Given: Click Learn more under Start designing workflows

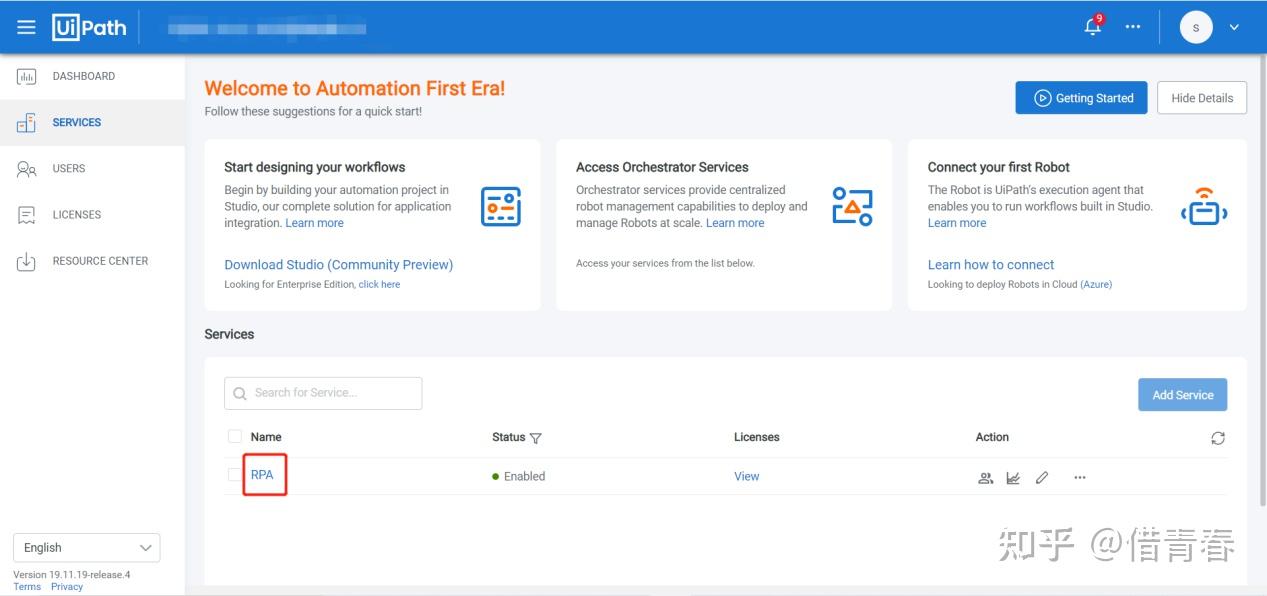Looking at the screenshot, I should pyautogui.click(x=314, y=223).
